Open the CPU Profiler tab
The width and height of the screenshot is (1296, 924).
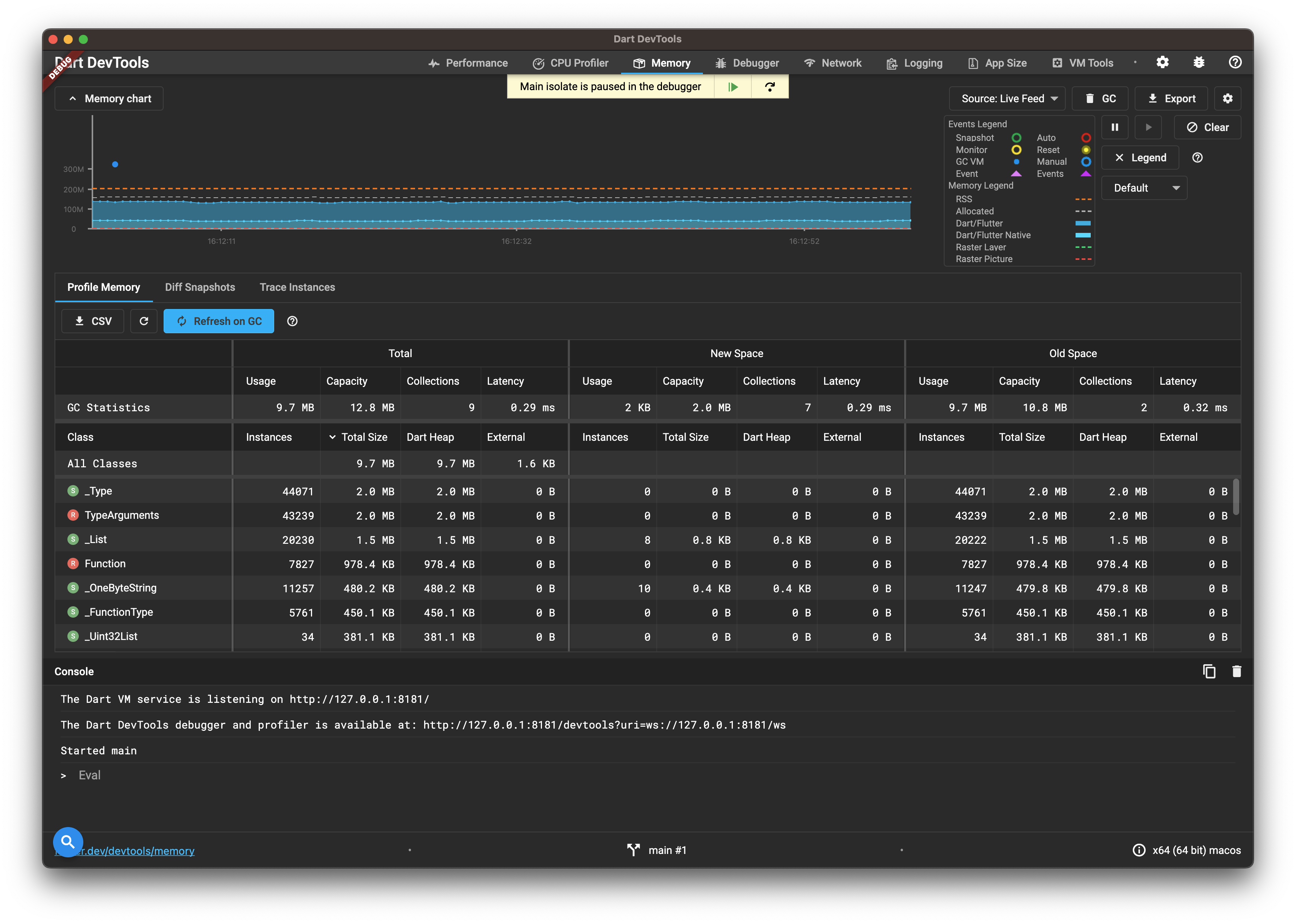(571, 63)
